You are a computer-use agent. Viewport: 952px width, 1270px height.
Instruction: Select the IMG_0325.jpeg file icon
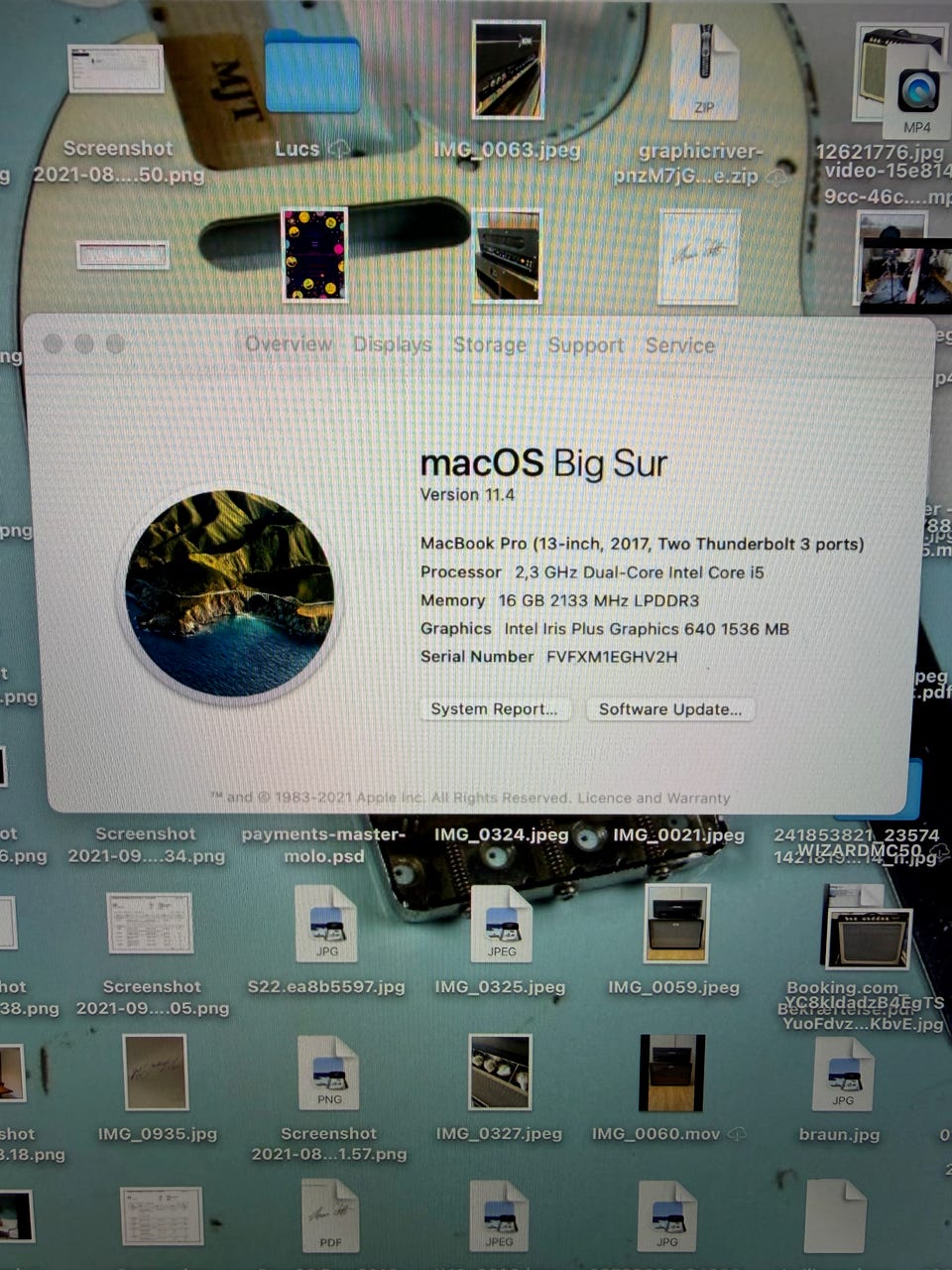click(501, 925)
